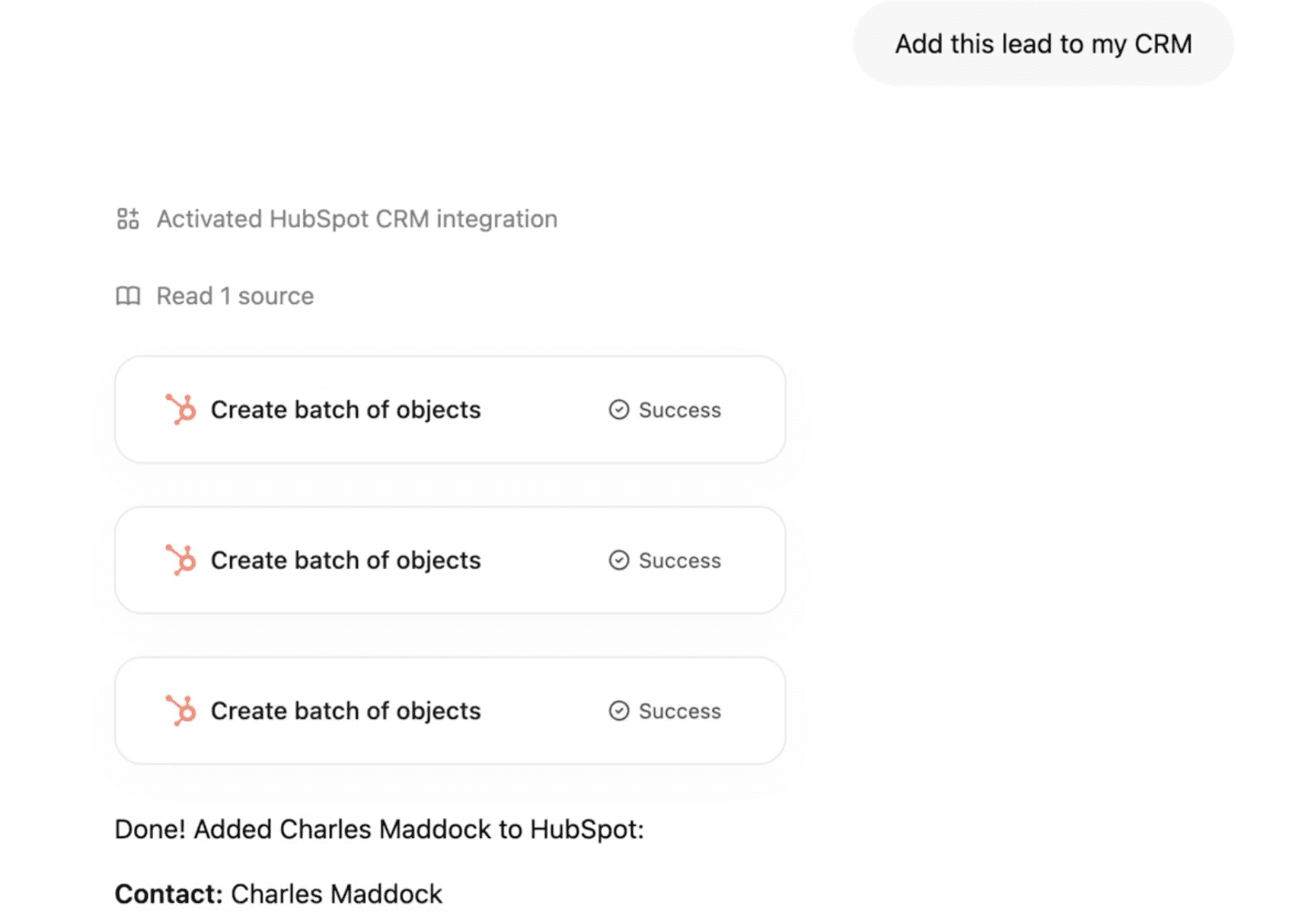Viewport: 1312px width, 924px height.
Task: Select the "Add this lead to my CRM" message
Action: point(1043,44)
